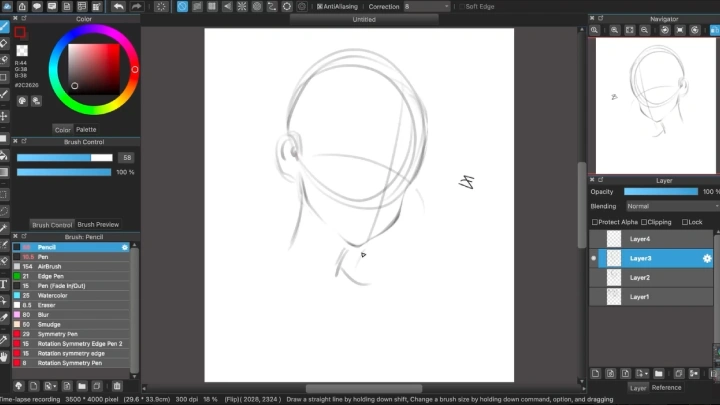Open the Layer3 settings gear

tap(707, 258)
